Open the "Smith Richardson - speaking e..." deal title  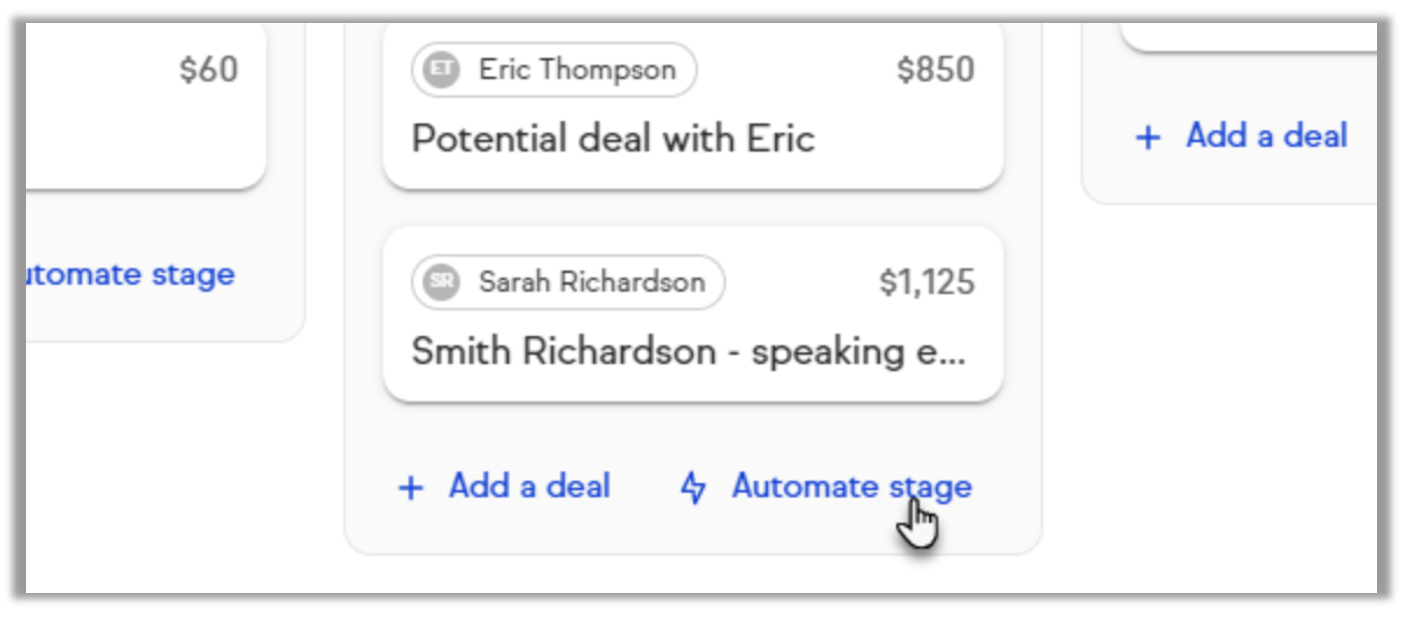[689, 351]
